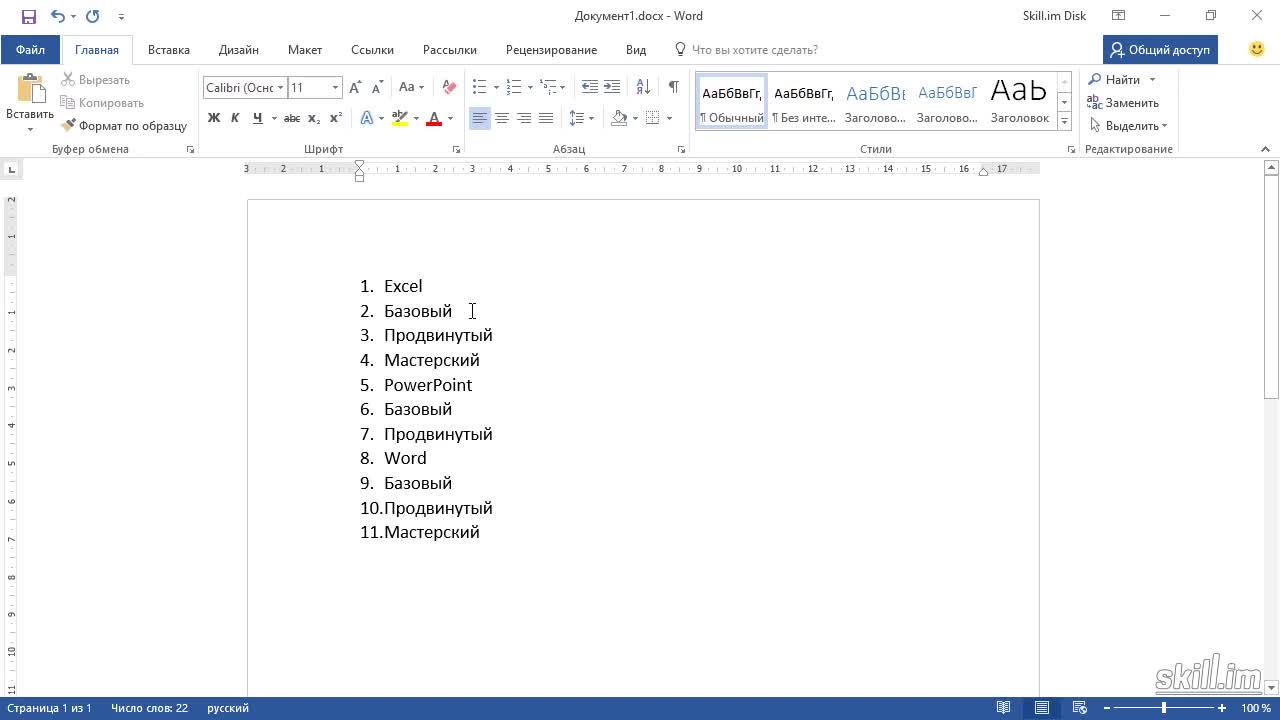Toggle subscript (x₂) formatting

tap(314, 118)
